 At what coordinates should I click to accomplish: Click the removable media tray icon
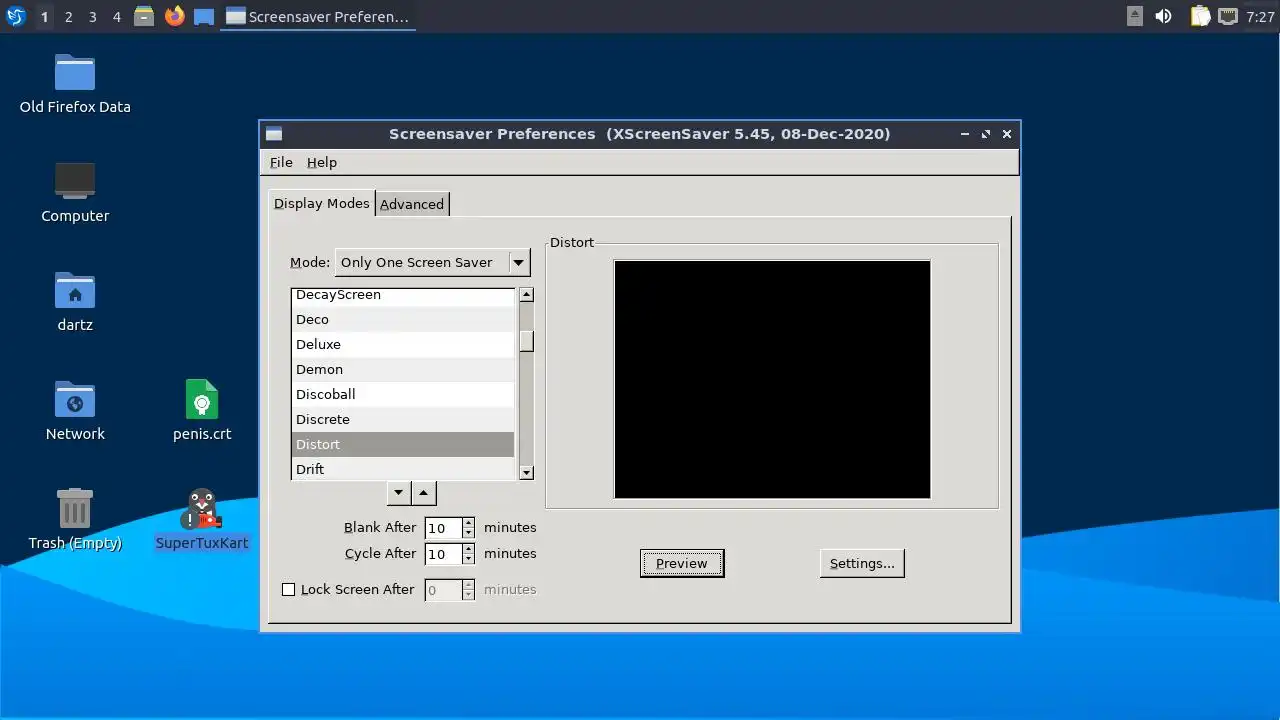click(1135, 16)
